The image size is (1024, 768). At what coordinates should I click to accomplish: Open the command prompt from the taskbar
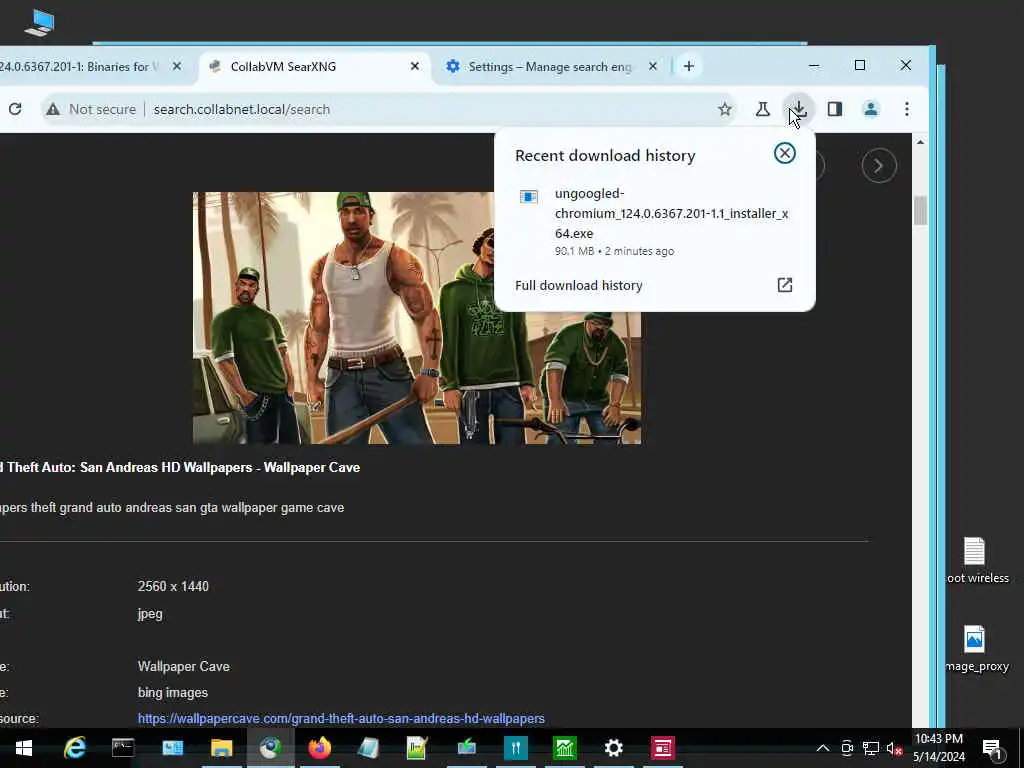tap(123, 748)
